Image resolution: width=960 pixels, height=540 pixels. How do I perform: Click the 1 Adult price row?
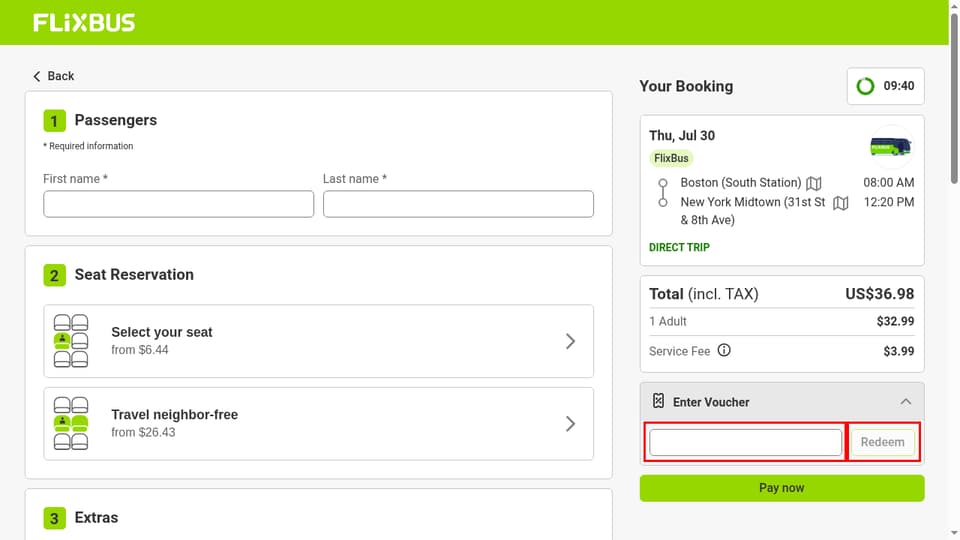[782, 321]
